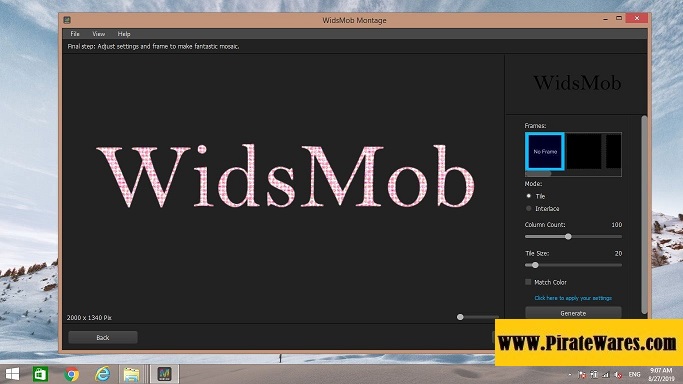
Task: Click the WidsMob Montage title bar icon
Action: (67, 20)
